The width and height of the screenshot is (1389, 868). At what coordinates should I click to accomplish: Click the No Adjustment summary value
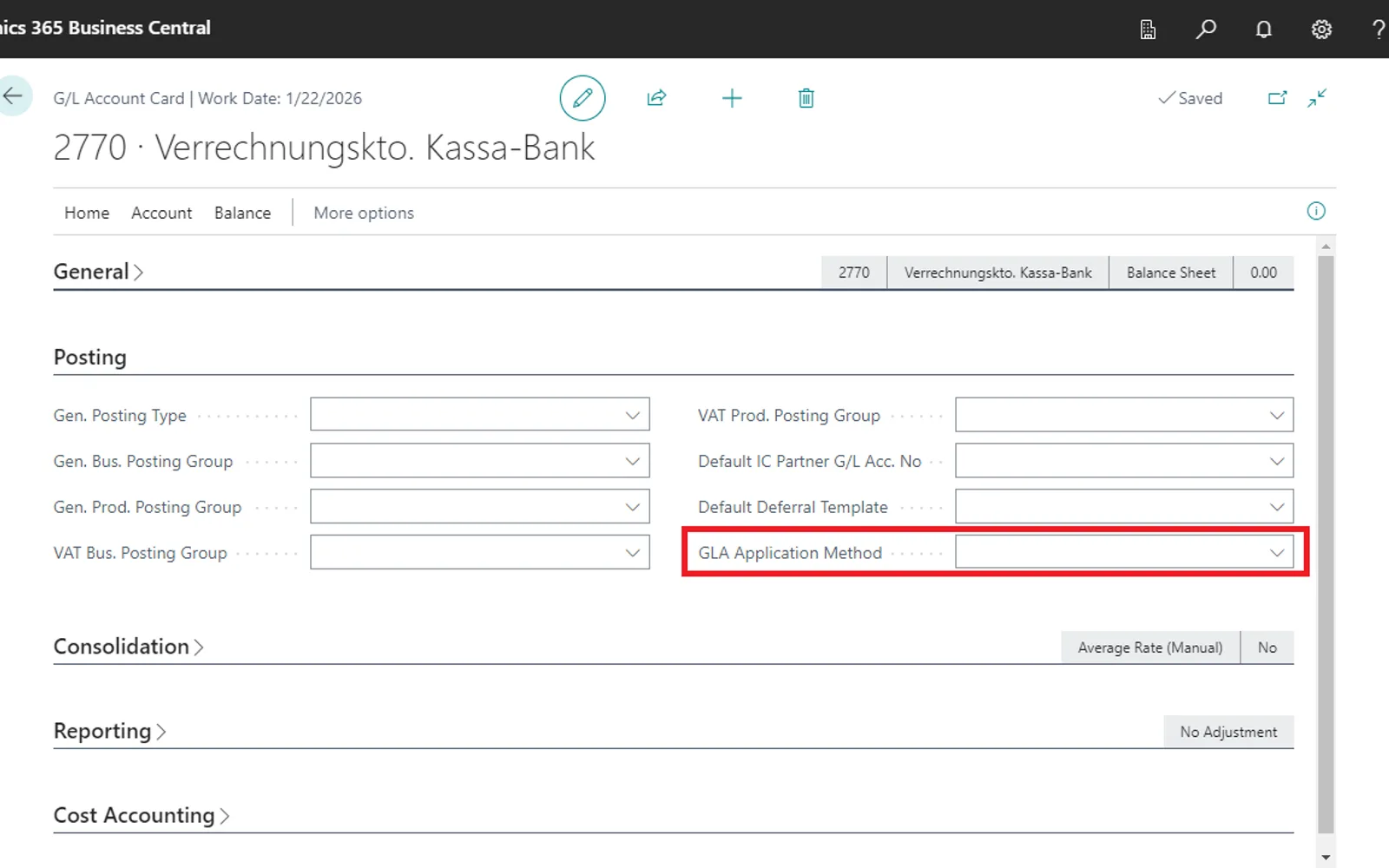point(1228,732)
